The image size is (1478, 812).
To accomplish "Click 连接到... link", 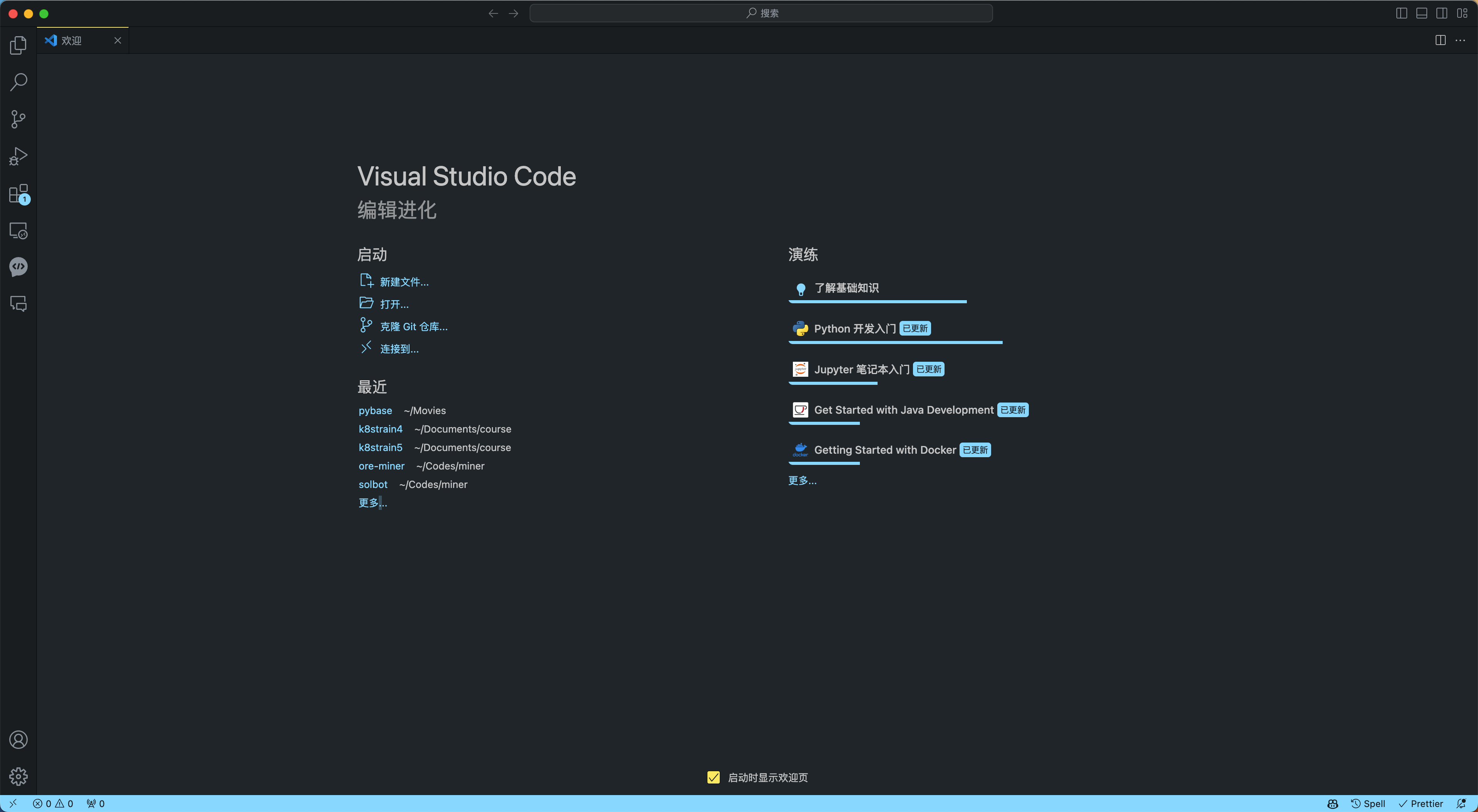I will click(x=400, y=349).
